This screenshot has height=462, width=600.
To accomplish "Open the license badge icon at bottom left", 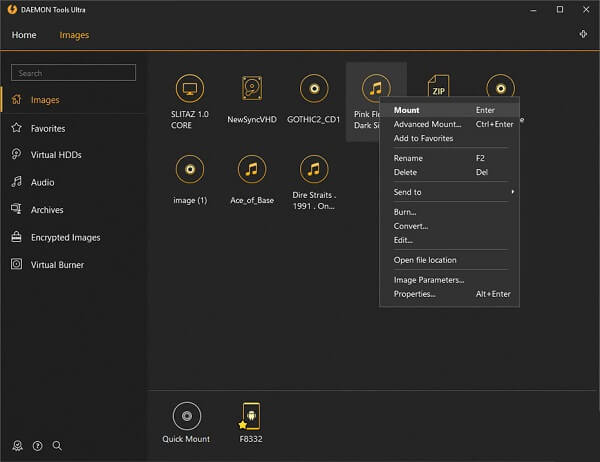I will (x=18, y=446).
